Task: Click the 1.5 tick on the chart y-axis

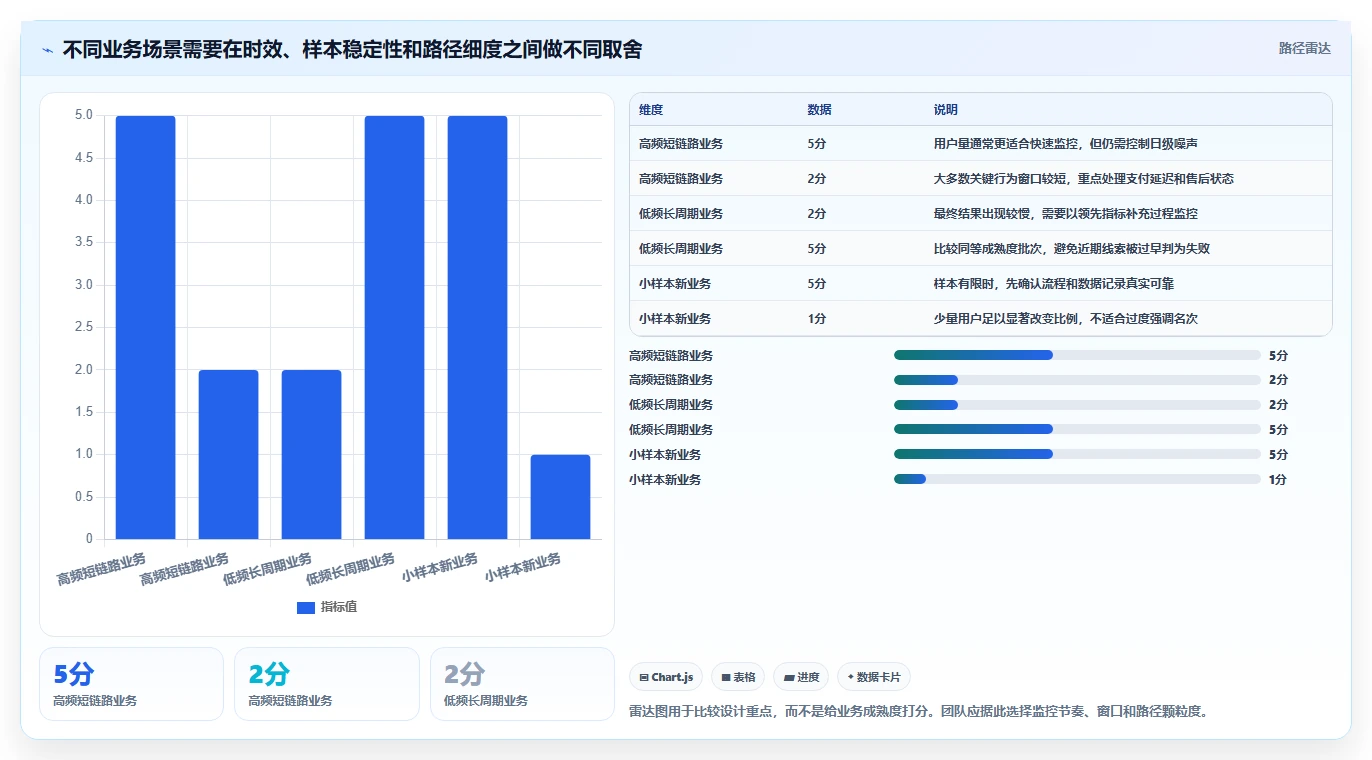Action: [x=84, y=412]
